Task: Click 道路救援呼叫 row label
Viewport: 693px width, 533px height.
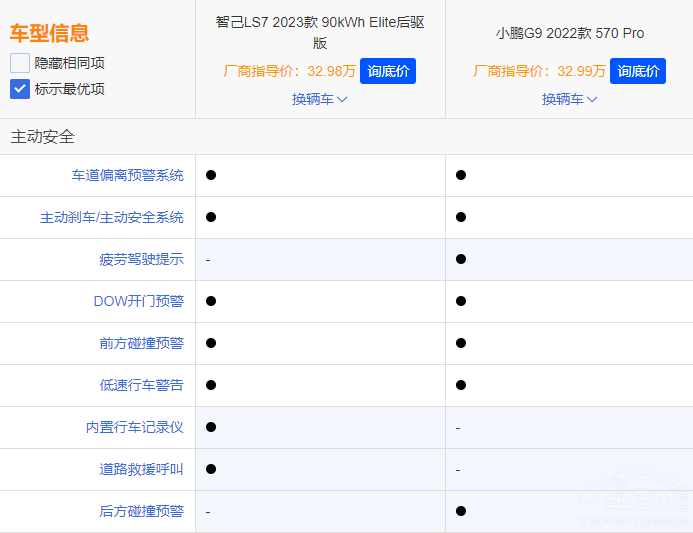Action: (141, 469)
